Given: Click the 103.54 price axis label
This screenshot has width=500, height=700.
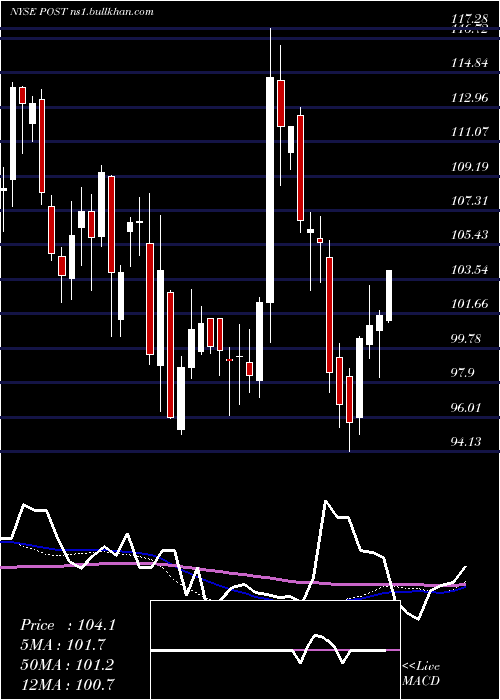Looking at the screenshot, I should 469,270.
